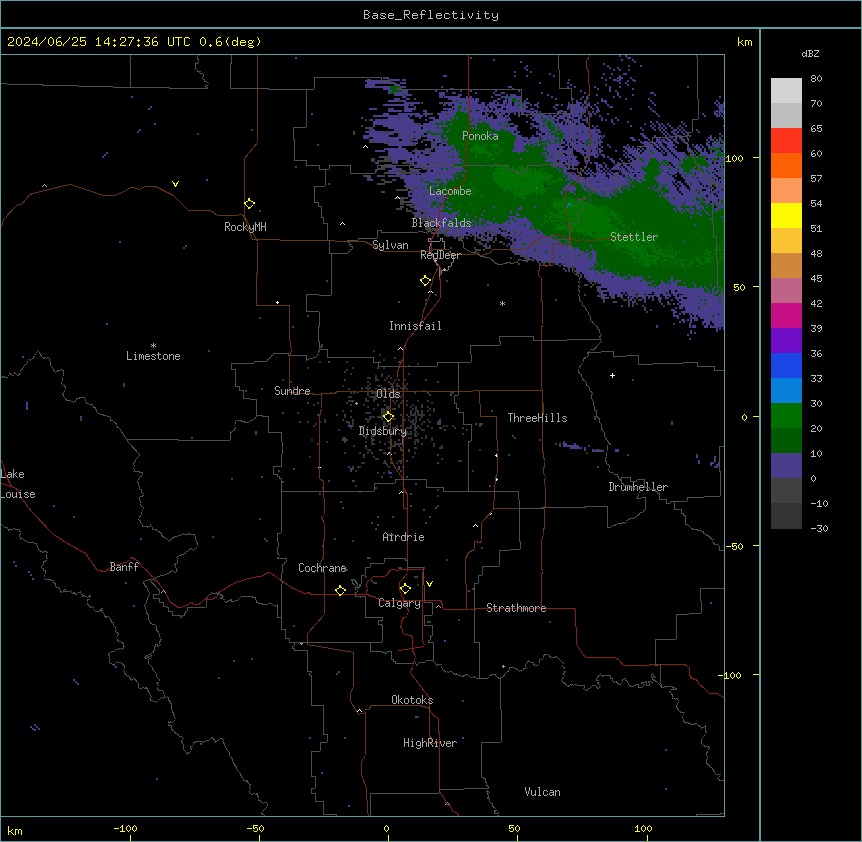Click the asterisk marker above Limestone
This screenshot has width=862, height=842.
(x=153, y=346)
